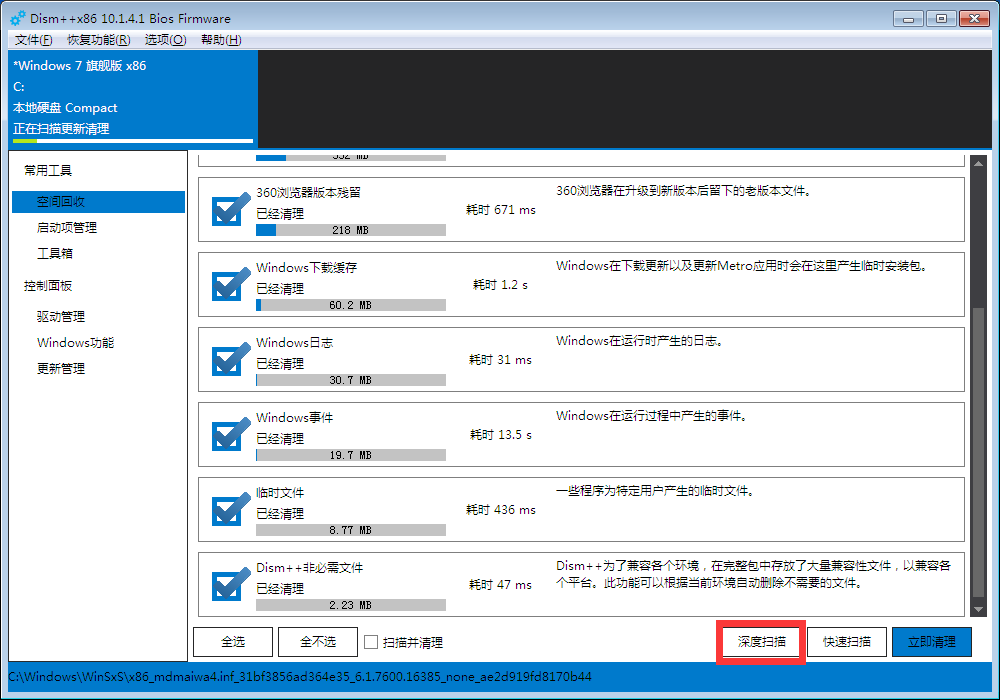Click the 19.7 MB size bar
1000x700 pixels.
coord(351,455)
